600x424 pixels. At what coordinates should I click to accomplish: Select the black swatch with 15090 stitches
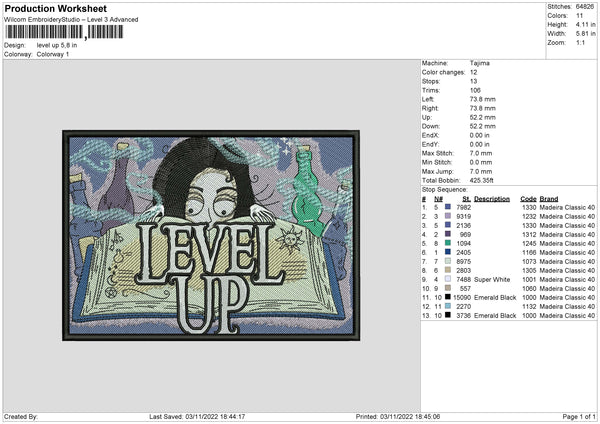(448, 298)
